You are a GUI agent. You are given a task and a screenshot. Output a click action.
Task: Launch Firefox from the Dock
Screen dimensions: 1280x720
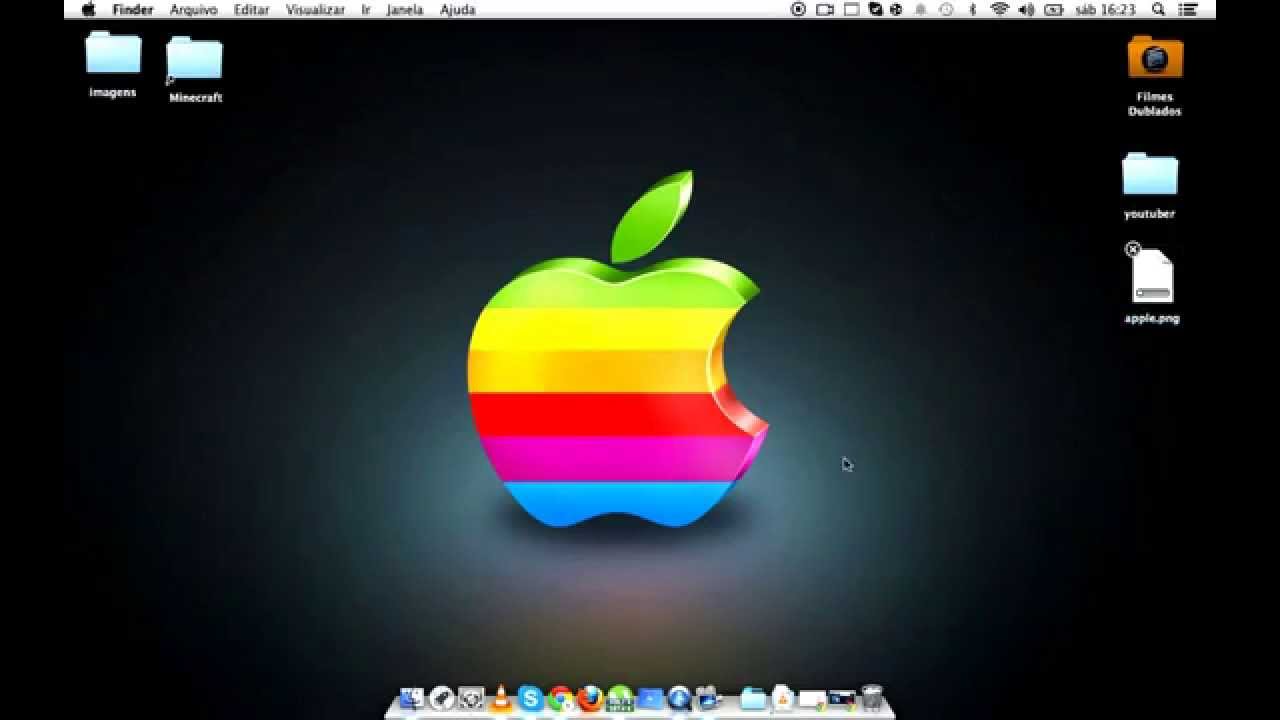point(590,698)
